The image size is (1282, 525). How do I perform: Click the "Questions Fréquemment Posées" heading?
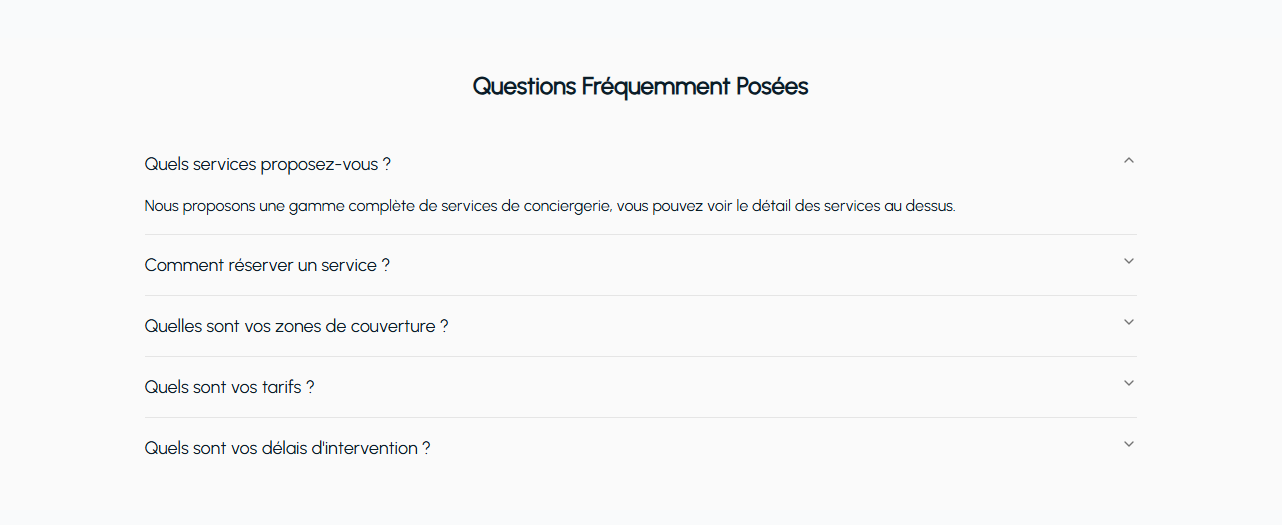[x=640, y=86]
